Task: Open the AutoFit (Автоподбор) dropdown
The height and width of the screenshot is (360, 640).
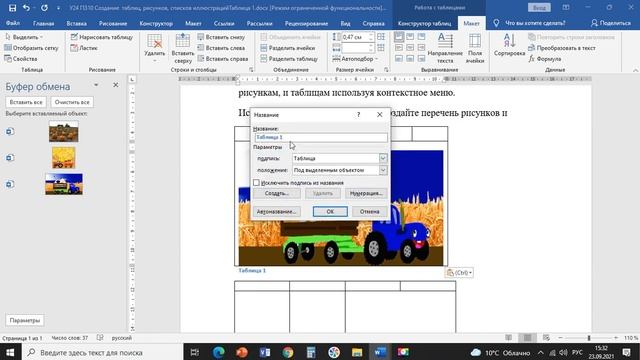Action: pos(355,59)
